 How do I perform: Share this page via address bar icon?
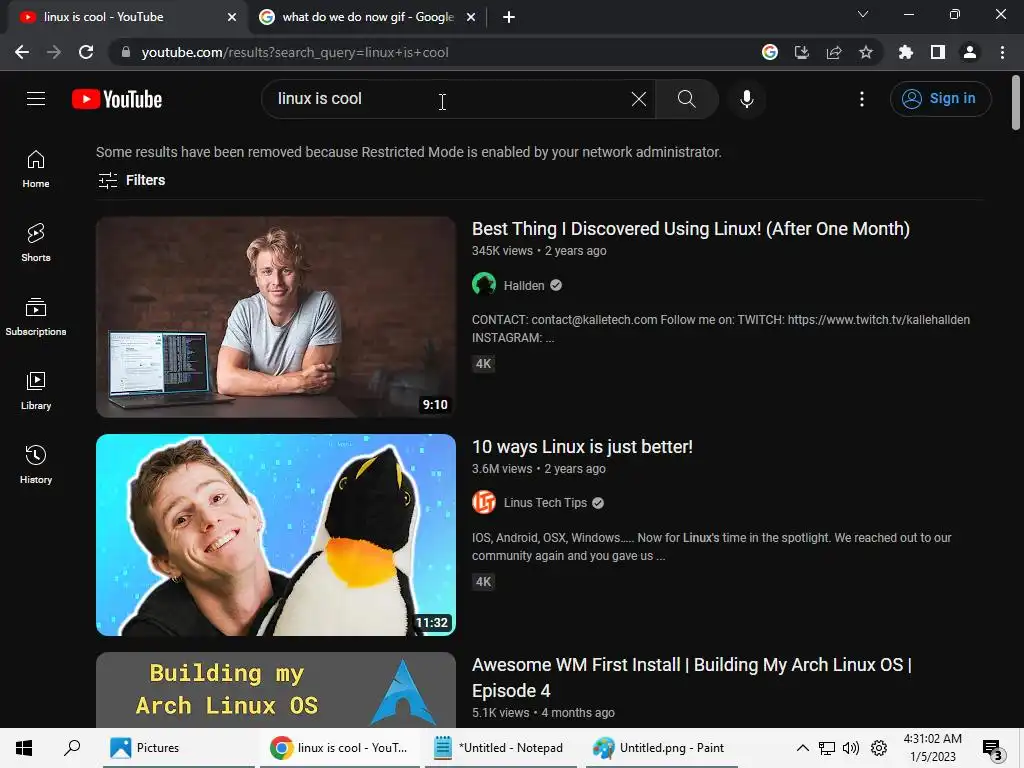[834, 52]
